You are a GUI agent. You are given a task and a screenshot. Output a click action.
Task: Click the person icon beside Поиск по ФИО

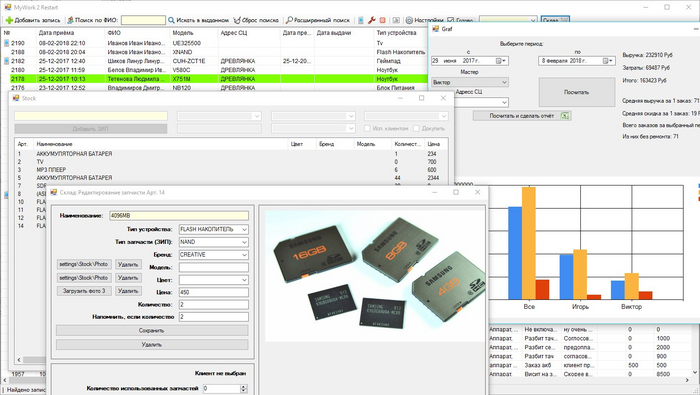70,20
